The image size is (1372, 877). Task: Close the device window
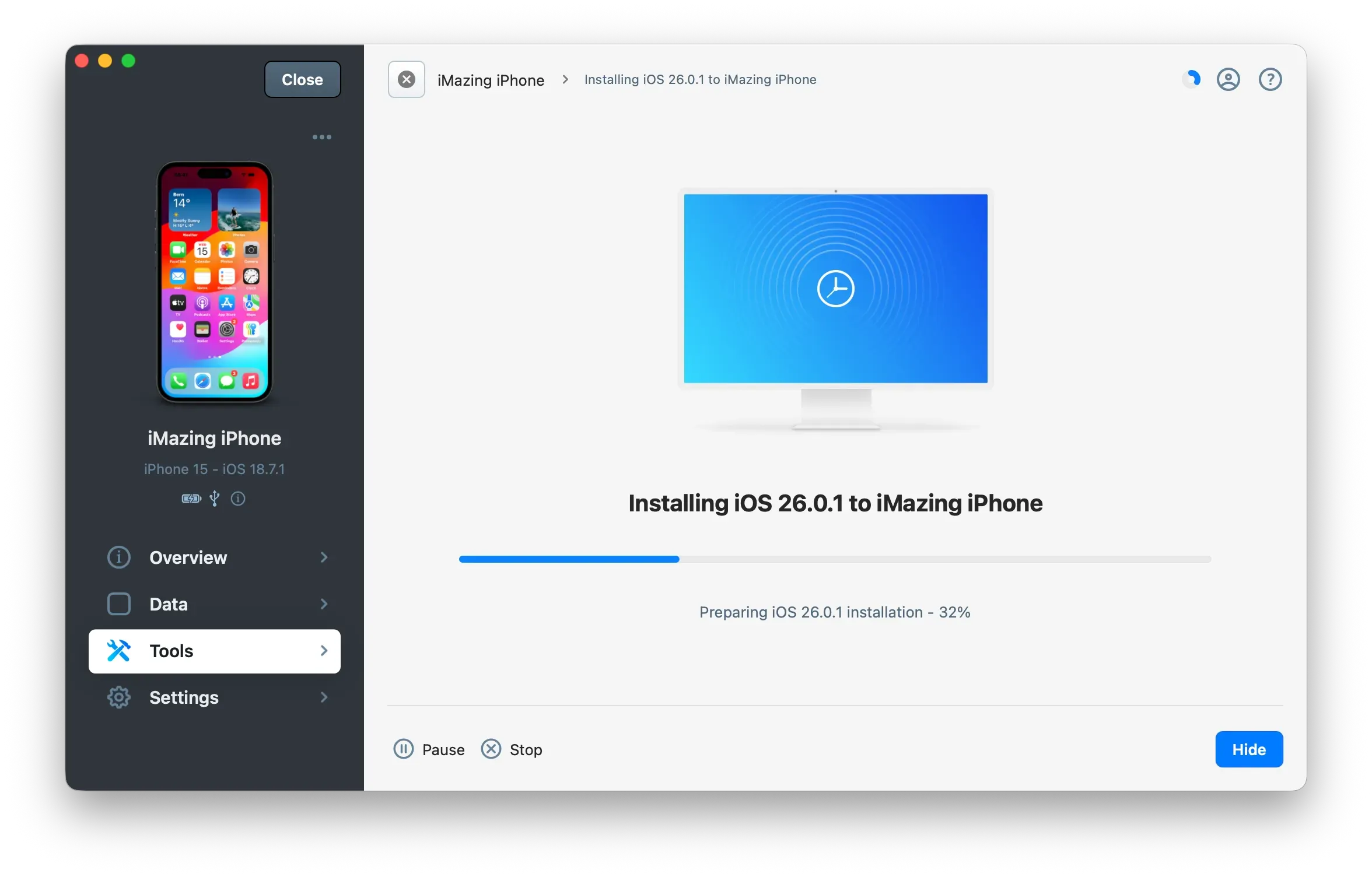click(302, 79)
